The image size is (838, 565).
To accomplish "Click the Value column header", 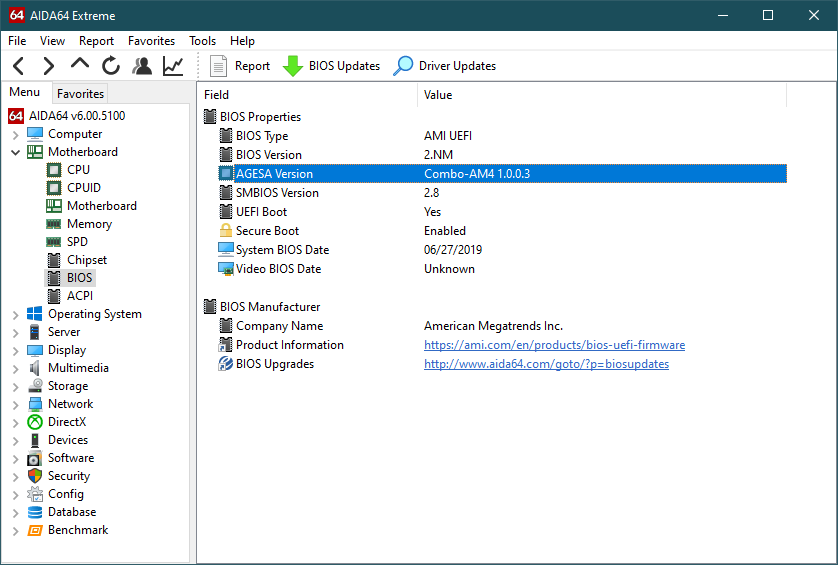I will (438, 95).
